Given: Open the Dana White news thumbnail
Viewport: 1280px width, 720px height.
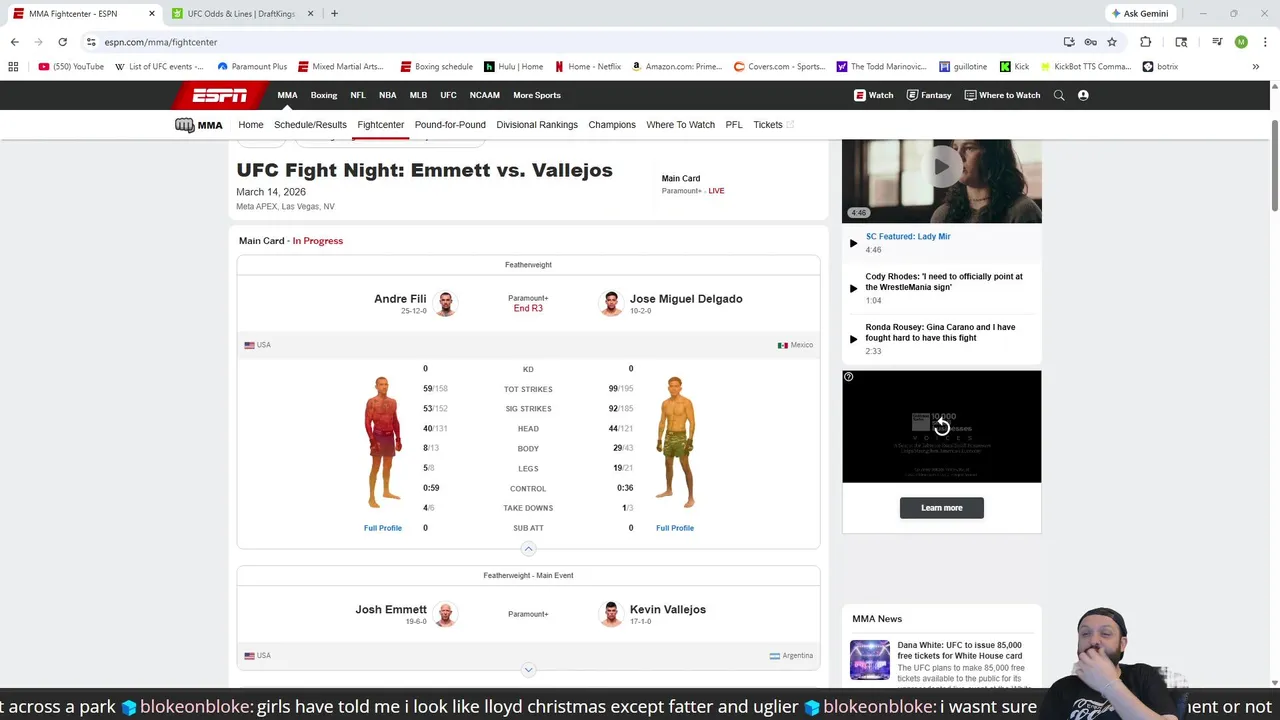Looking at the screenshot, I should tap(870, 660).
